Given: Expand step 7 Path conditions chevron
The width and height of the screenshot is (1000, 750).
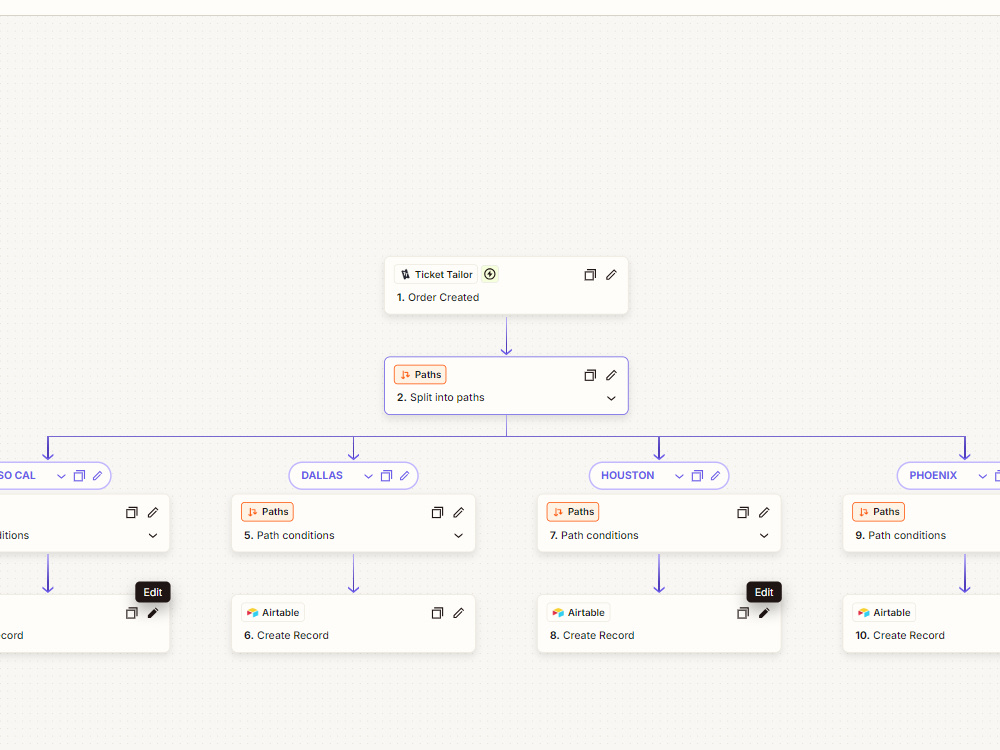Looking at the screenshot, I should [764, 536].
